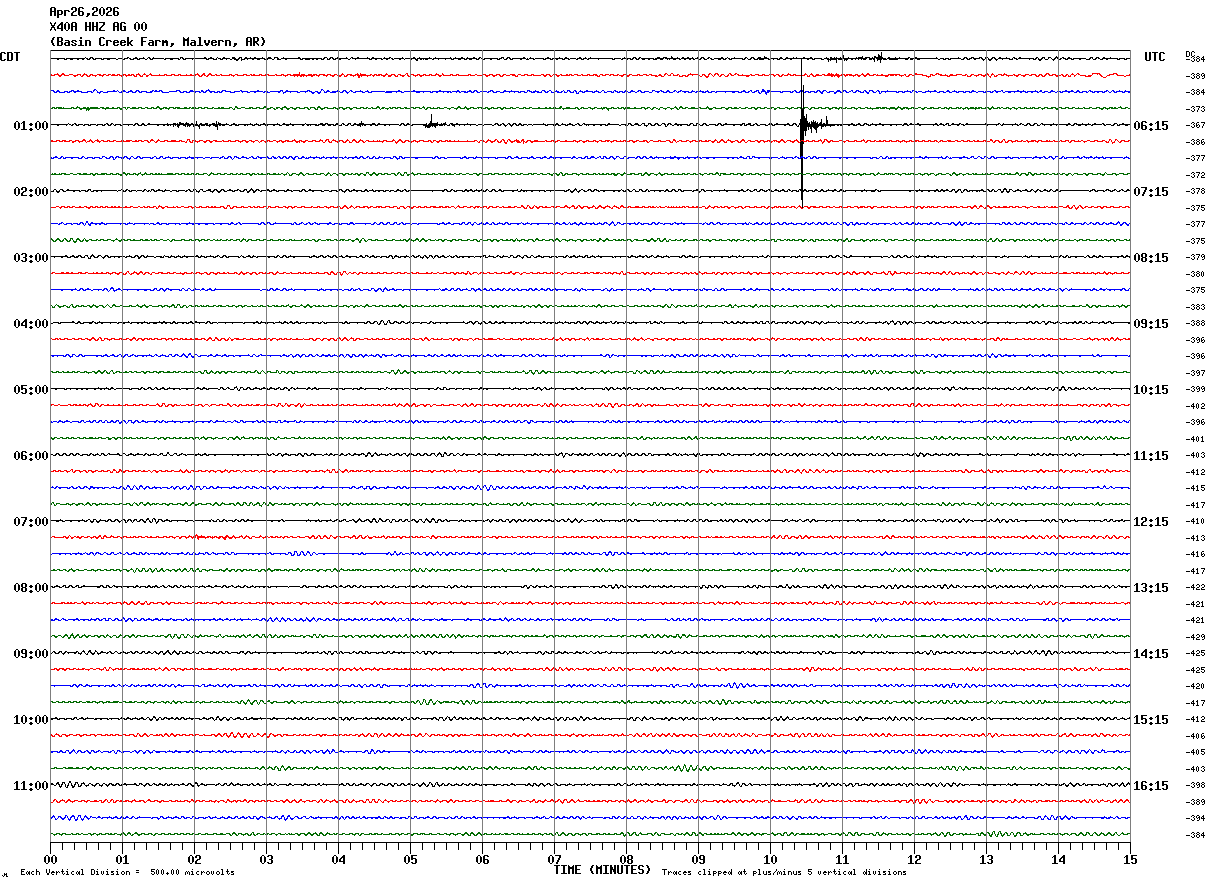Click the TIME (MINUTES) axis title
The image size is (1210, 886).
(602, 869)
